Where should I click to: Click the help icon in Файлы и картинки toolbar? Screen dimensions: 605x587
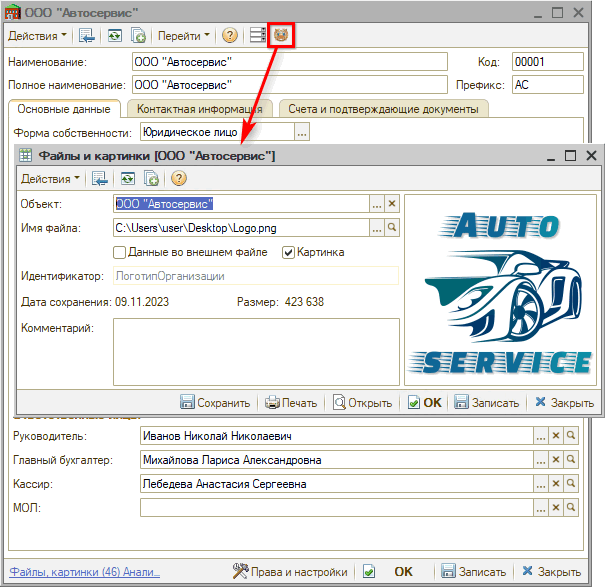tap(179, 178)
